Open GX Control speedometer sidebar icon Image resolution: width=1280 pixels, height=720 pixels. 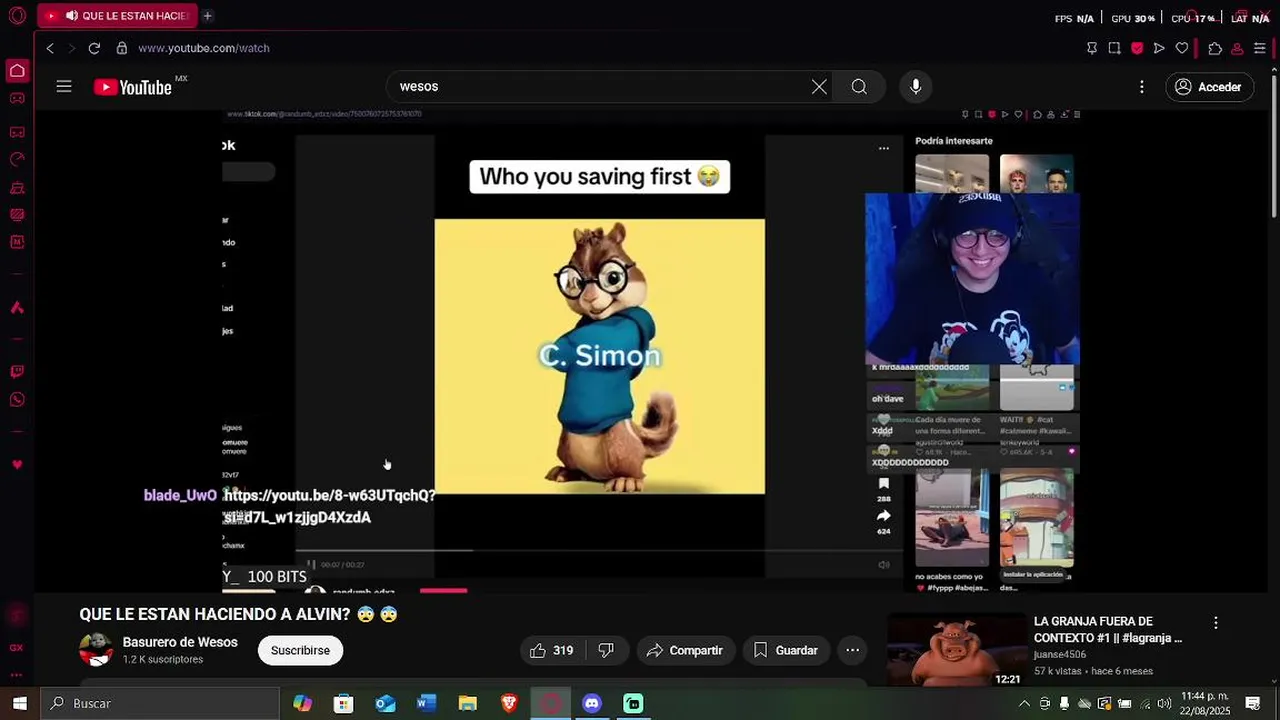[x=17, y=159]
